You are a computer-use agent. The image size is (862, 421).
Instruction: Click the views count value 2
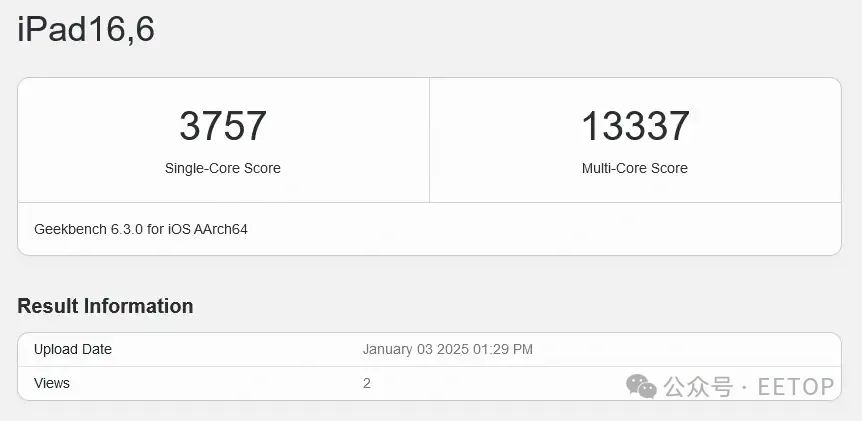(x=367, y=383)
